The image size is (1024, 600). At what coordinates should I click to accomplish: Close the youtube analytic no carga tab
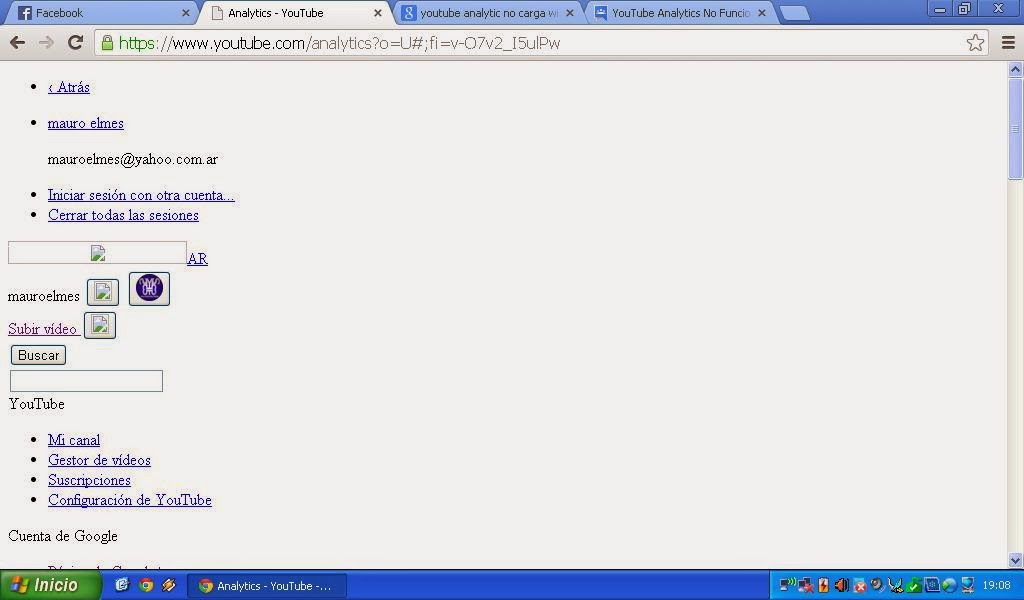[x=569, y=12]
